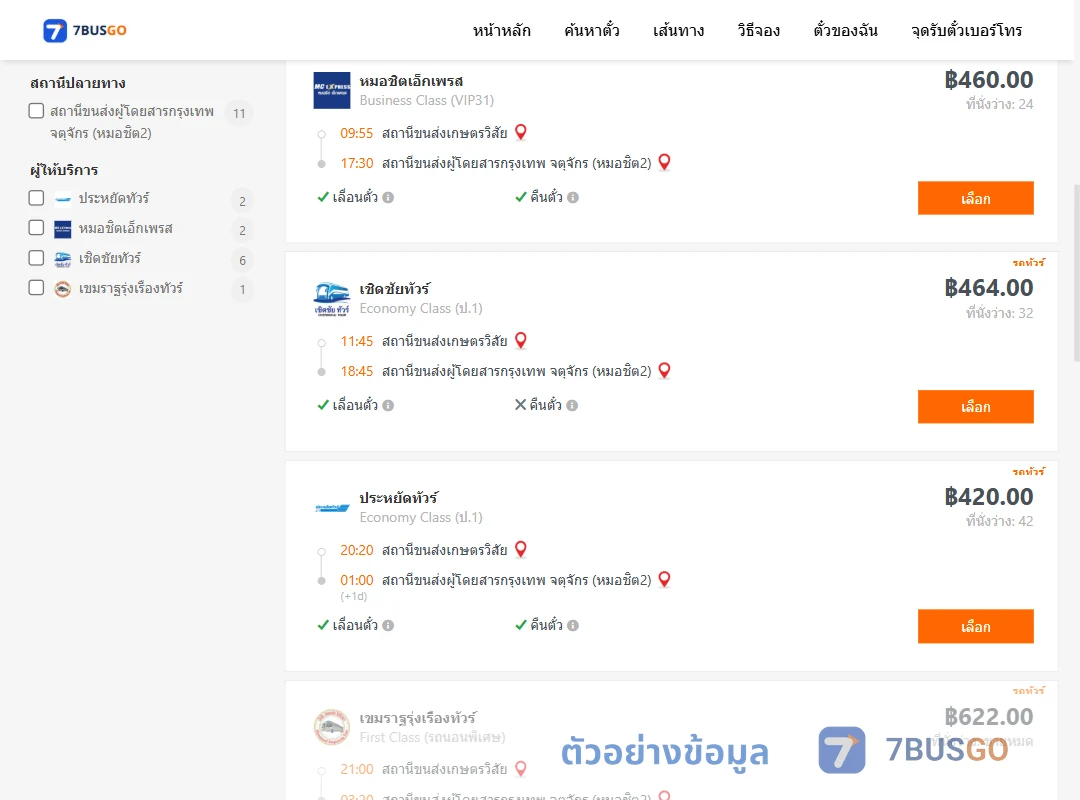The image size is (1080, 800).
Task: Click คืนตั๋ว info icon on ฿460 trip
Action: [x=573, y=198]
